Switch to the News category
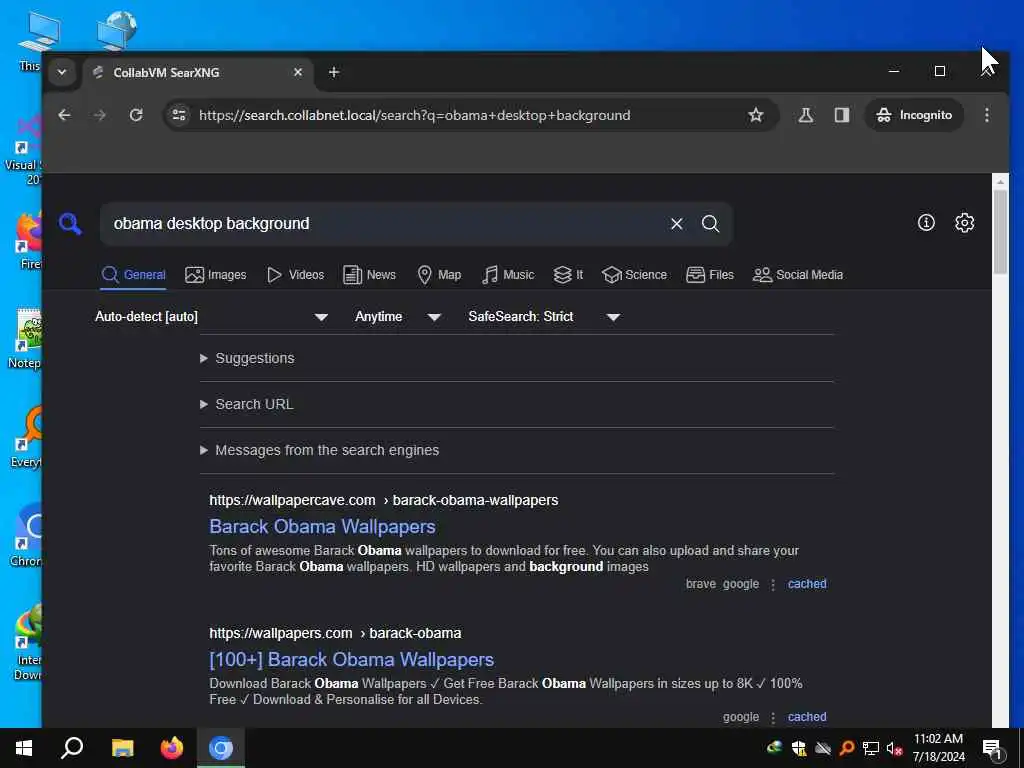The width and height of the screenshot is (1024, 768). pos(370,275)
